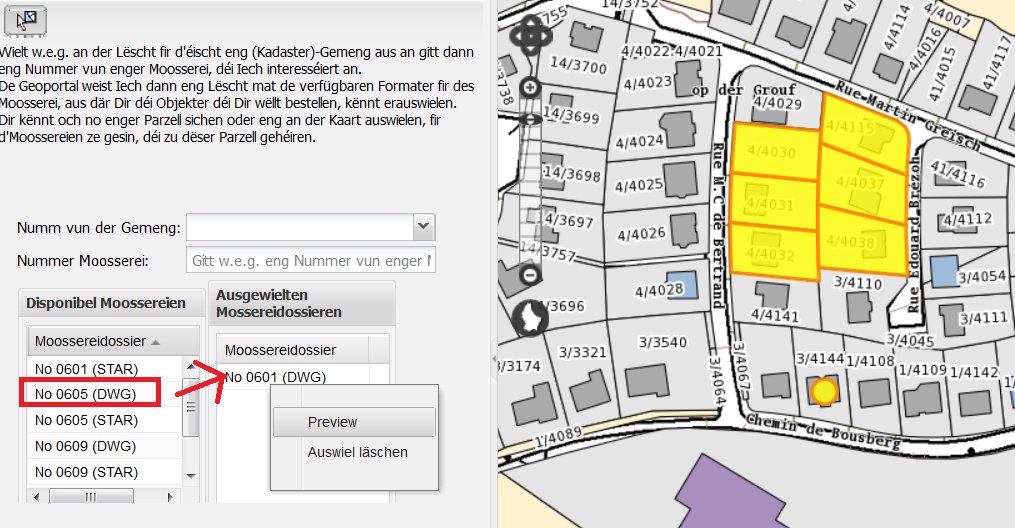Open the Numm vun der Gemeng dropdown
Image resolution: width=1015 pixels, height=528 pixels.
(424, 228)
